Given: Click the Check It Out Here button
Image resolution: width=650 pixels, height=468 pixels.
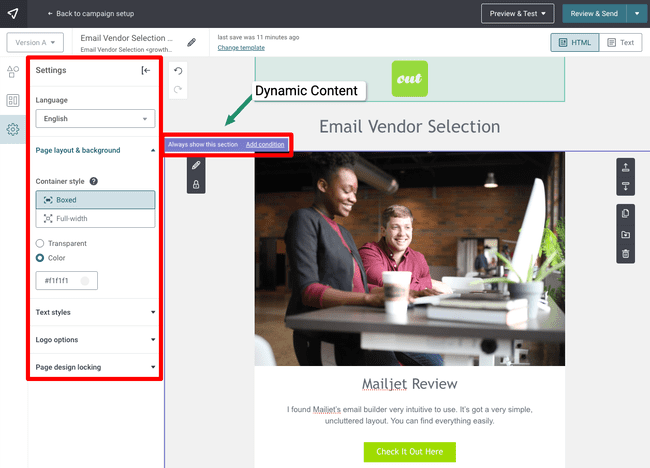Looking at the screenshot, I should coord(410,452).
